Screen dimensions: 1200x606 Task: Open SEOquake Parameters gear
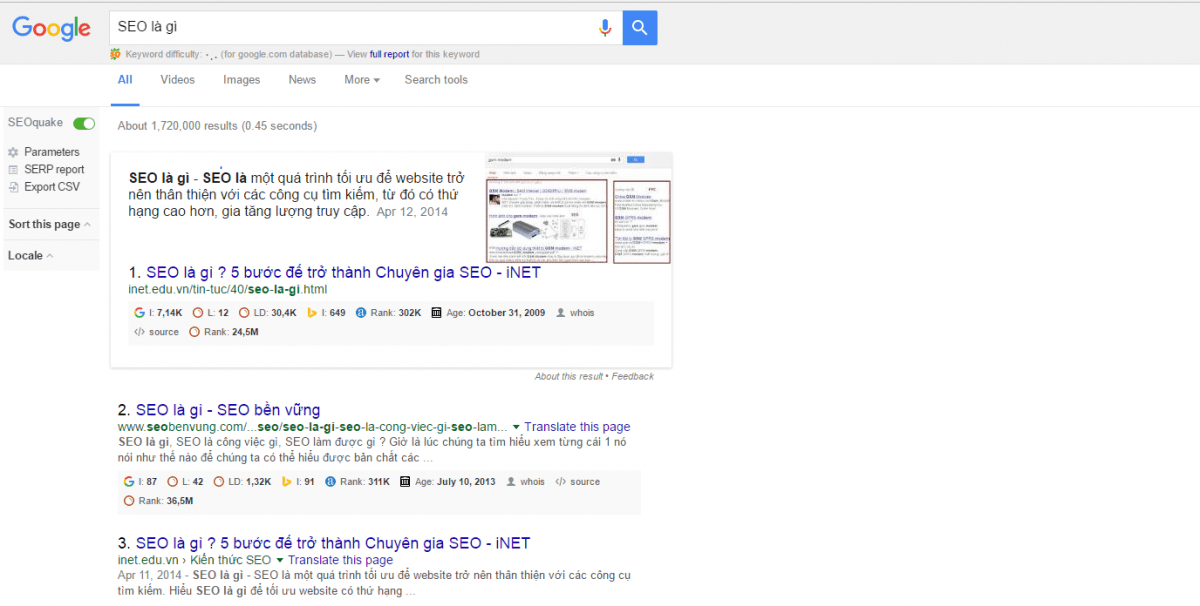13,152
